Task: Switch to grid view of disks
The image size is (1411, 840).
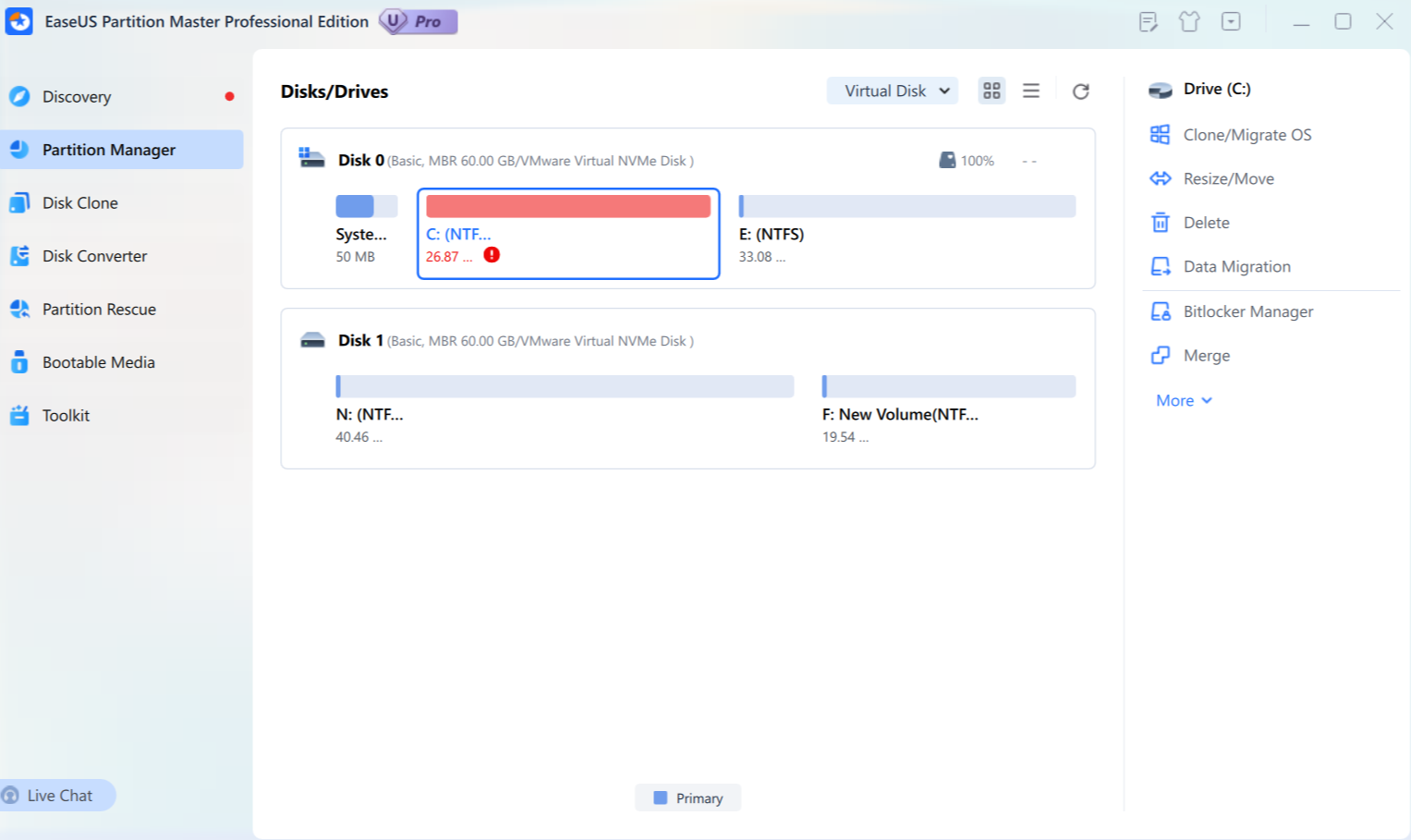Action: (991, 91)
